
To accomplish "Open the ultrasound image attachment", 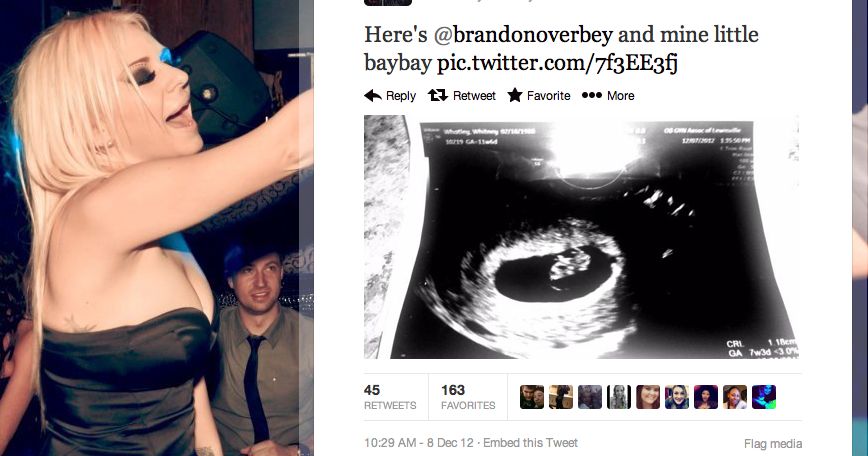I will coord(582,237).
